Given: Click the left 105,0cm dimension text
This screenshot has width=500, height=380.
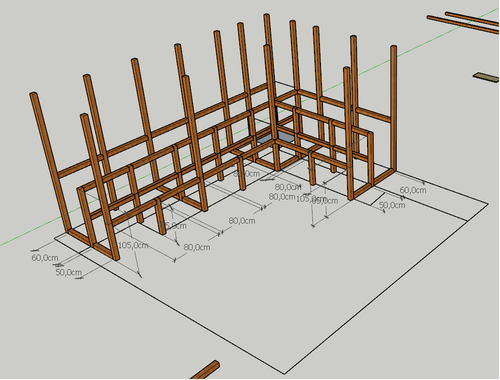Looking at the screenshot, I should [133, 245].
